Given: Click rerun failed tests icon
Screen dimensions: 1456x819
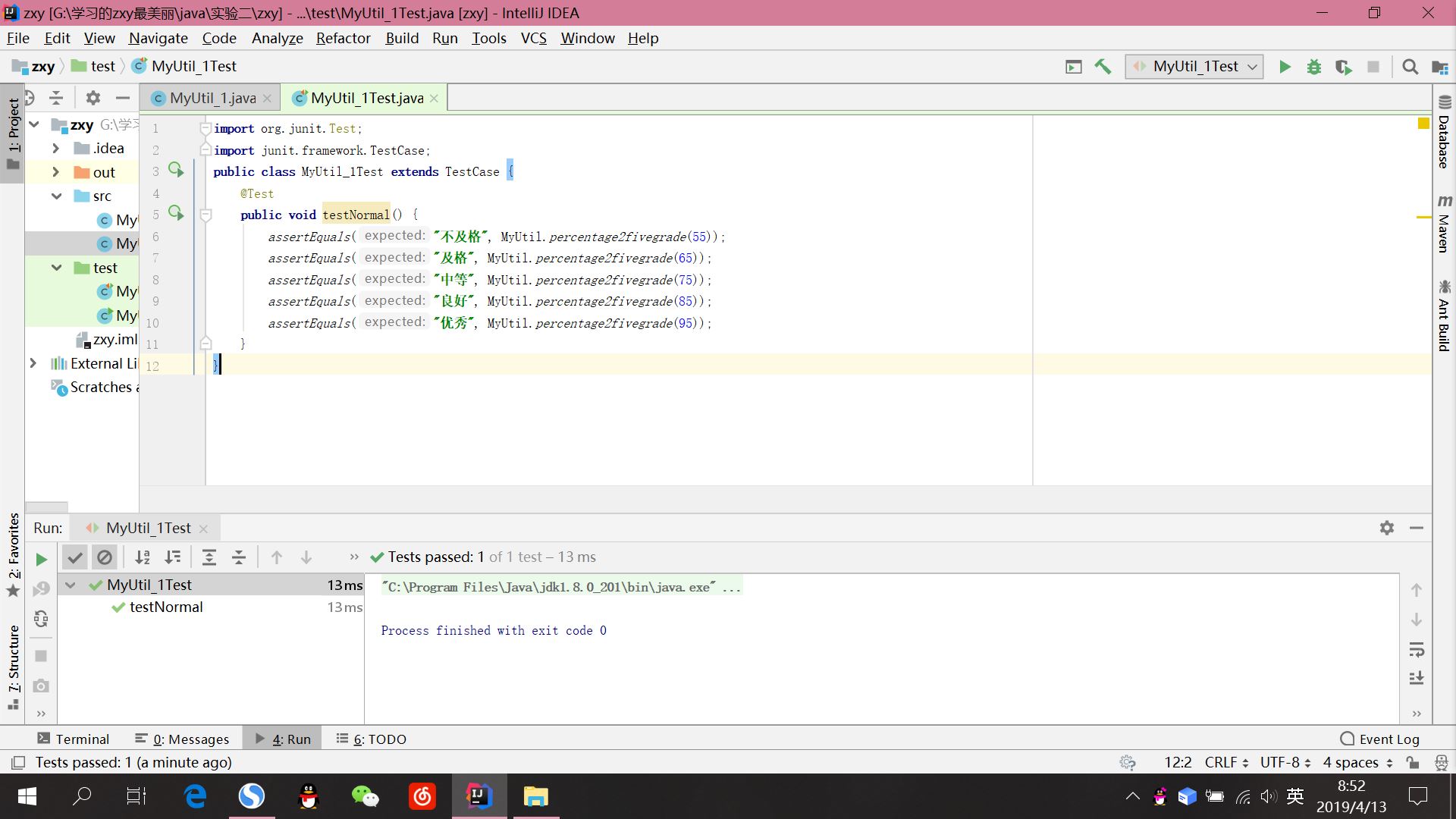Looking at the screenshot, I should click(41, 589).
